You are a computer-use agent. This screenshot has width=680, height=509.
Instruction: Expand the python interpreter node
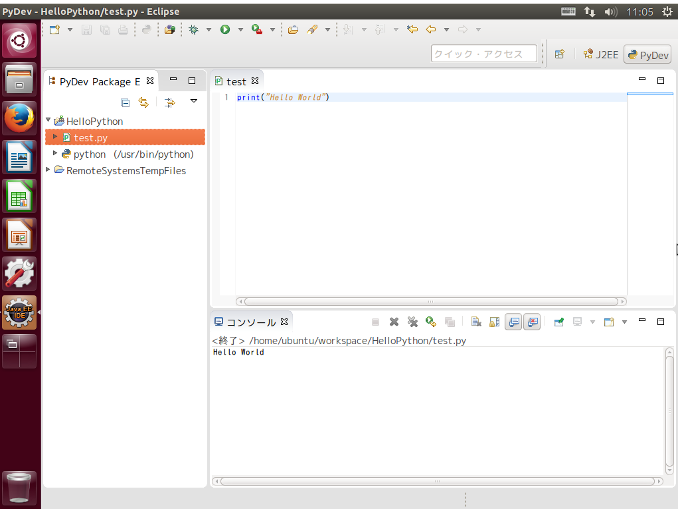pos(55,153)
